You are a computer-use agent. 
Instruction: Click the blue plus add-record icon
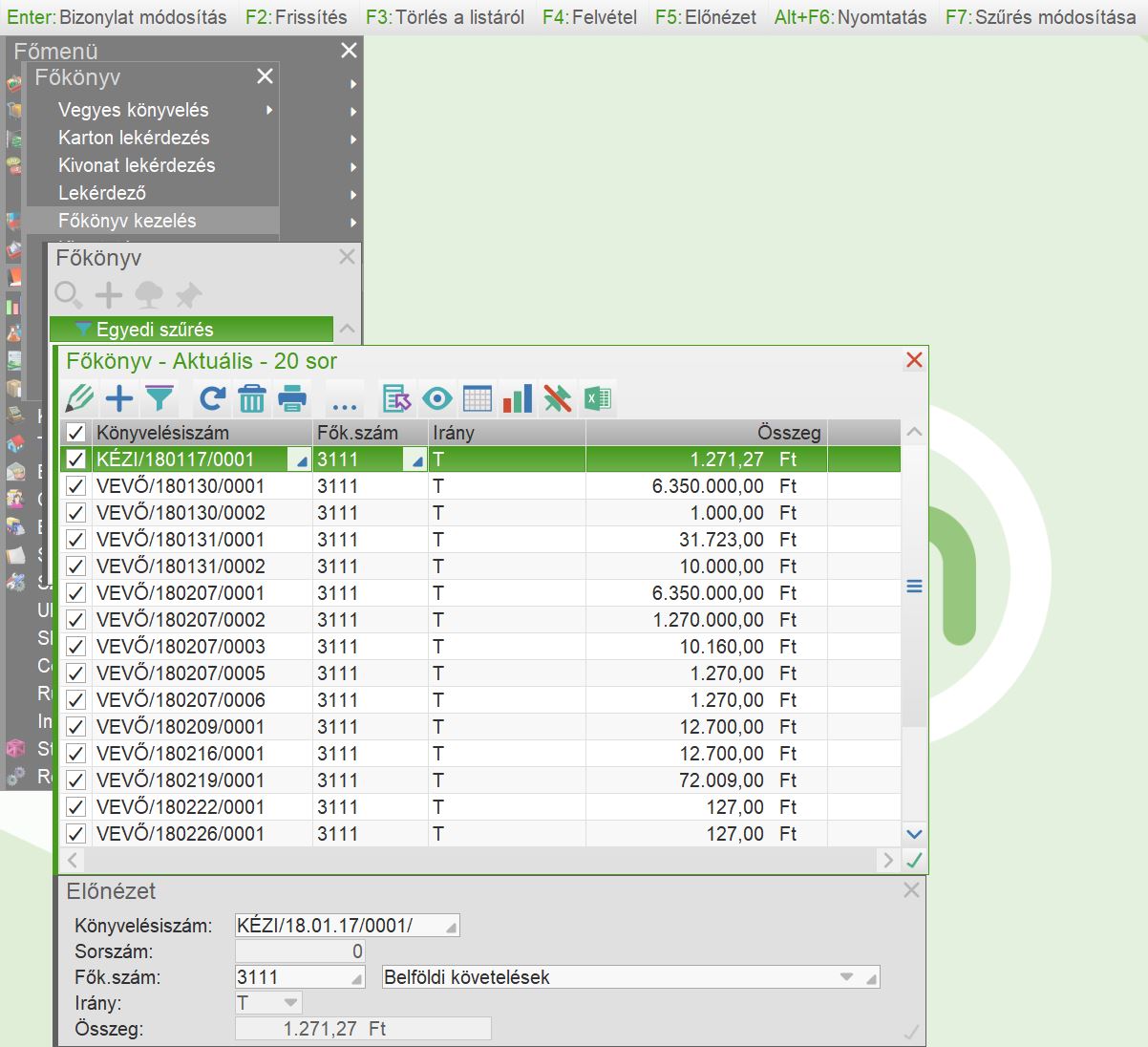pyautogui.click(x=119, y=397)
